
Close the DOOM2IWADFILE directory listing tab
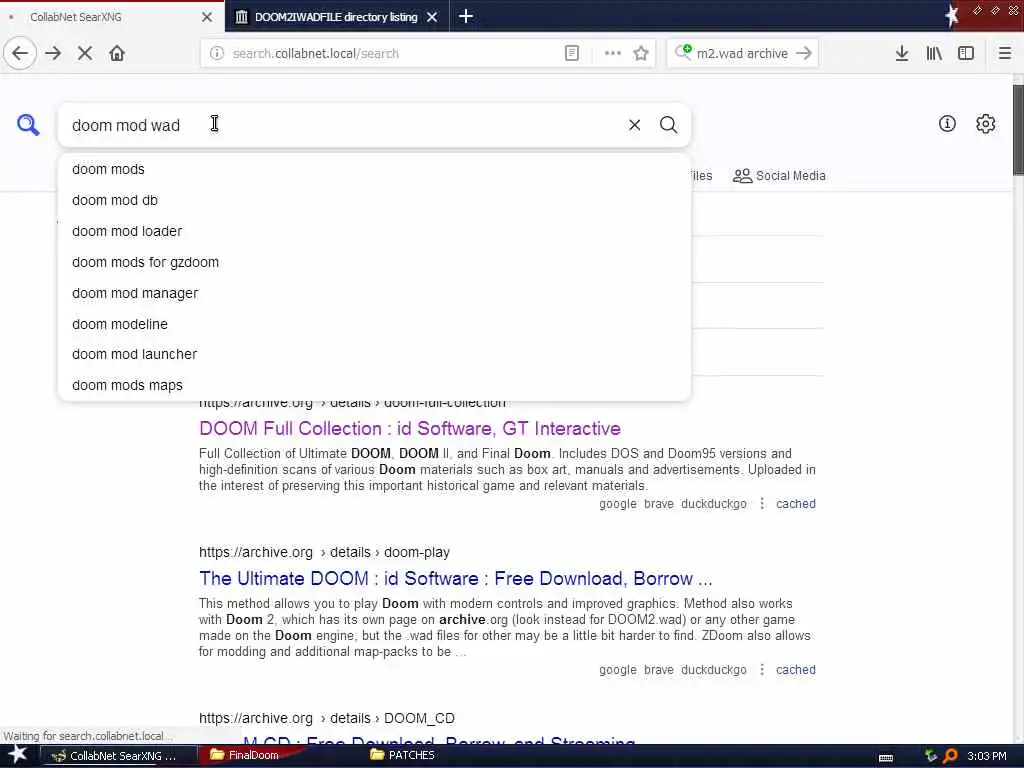pyautogui.click(x=432, y=17)
